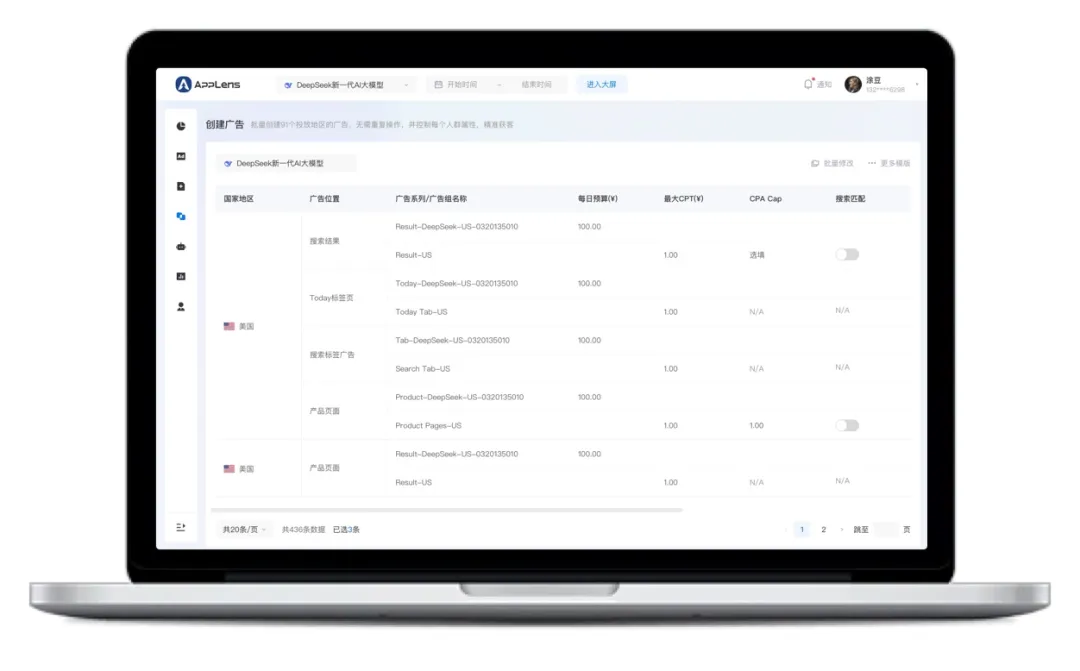Screen dimensions: 1080x671
Task: Click the 开始时间 start date field
Action: (462, 85)
